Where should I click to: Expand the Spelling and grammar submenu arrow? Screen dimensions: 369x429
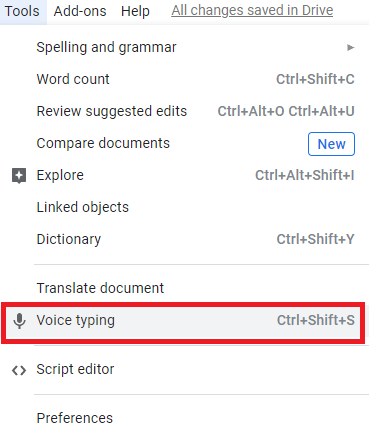350,47
